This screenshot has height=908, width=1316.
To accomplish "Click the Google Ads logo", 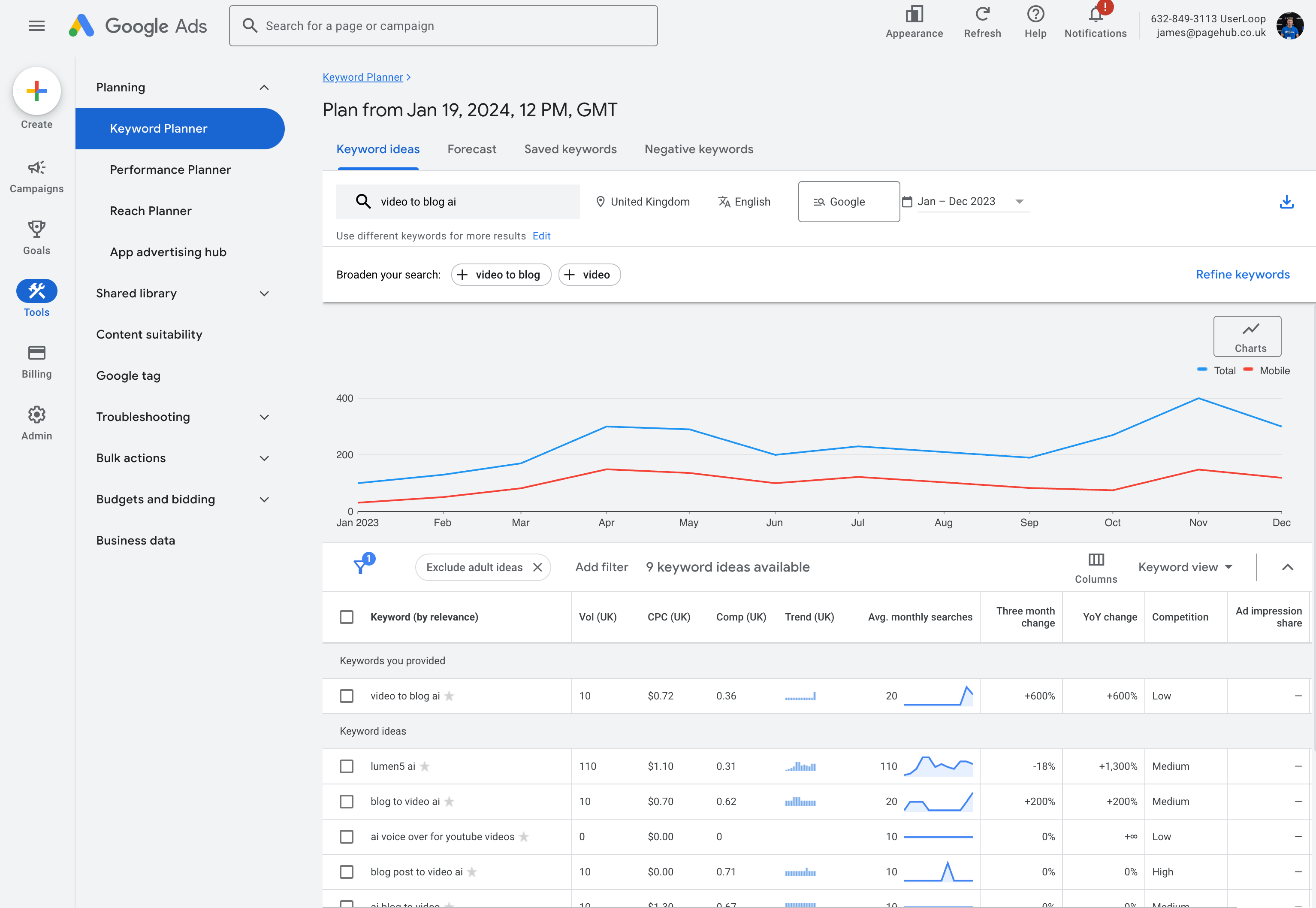I will pyautogui.click(x=138, y=26).
